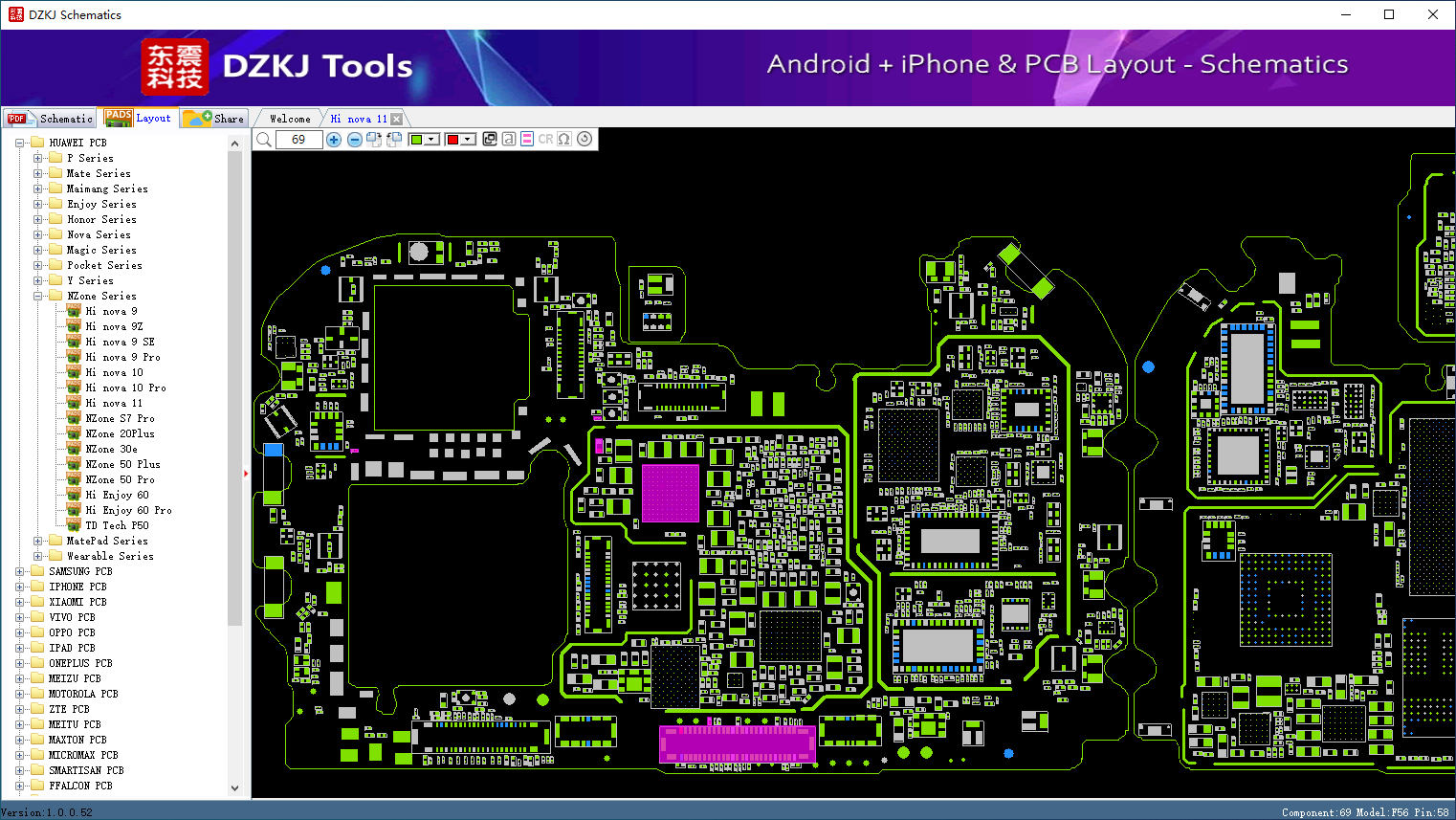Select the XIAOMI PCB tree item

(x=77, y=602)
